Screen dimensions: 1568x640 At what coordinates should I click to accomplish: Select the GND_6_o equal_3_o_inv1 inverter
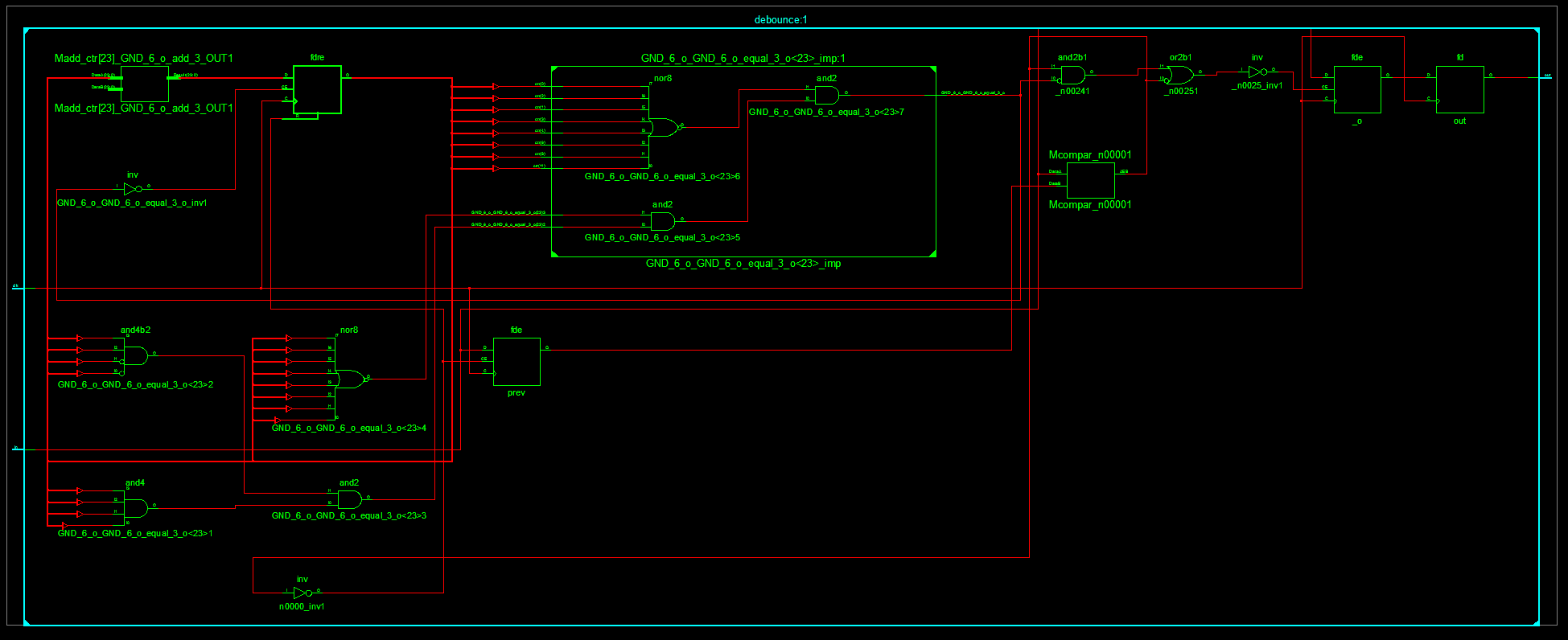pyautogui.click(x=131, y=189)
